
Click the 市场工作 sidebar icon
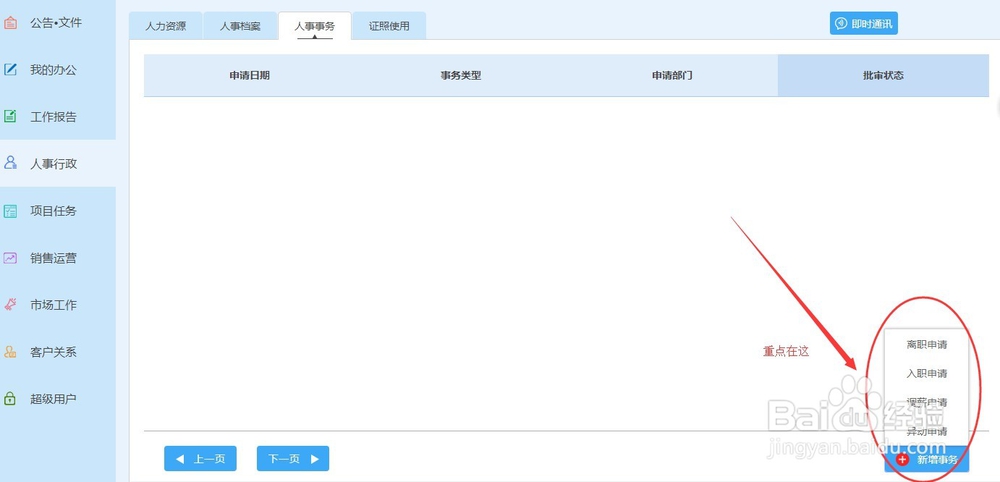coord(10,305)
